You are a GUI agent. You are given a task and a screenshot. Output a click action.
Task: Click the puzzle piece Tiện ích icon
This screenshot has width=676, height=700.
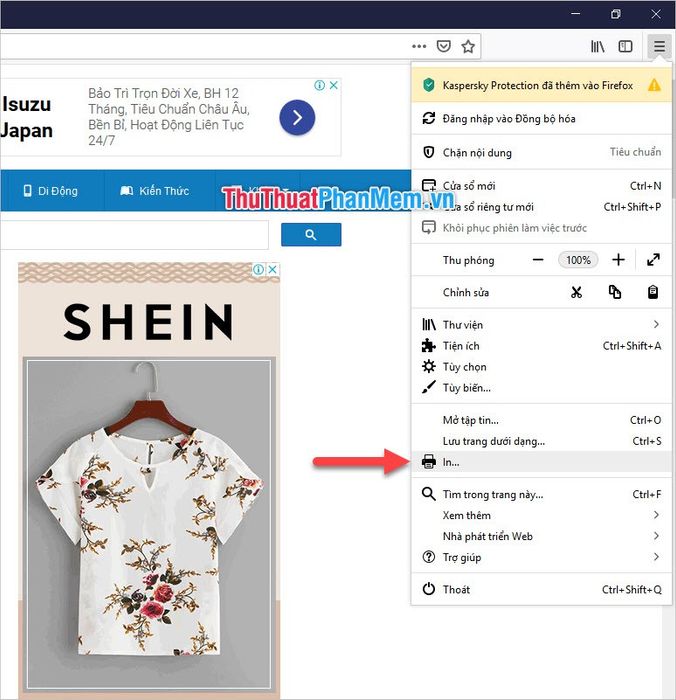point(429,346)
